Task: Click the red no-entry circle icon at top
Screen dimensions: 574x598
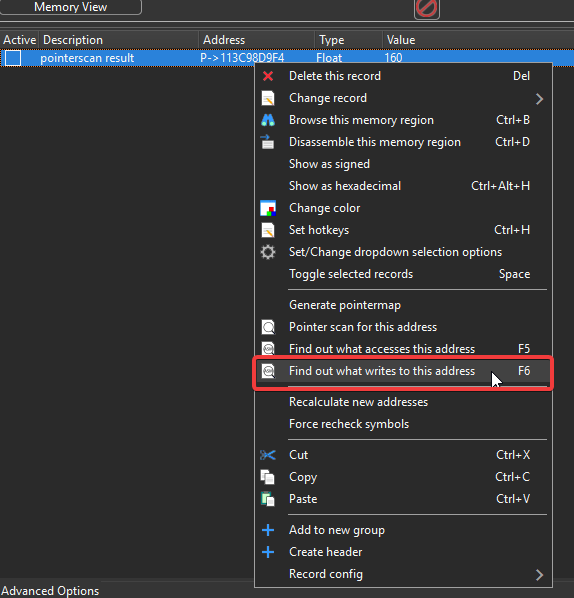Action: tap(426, 8)
